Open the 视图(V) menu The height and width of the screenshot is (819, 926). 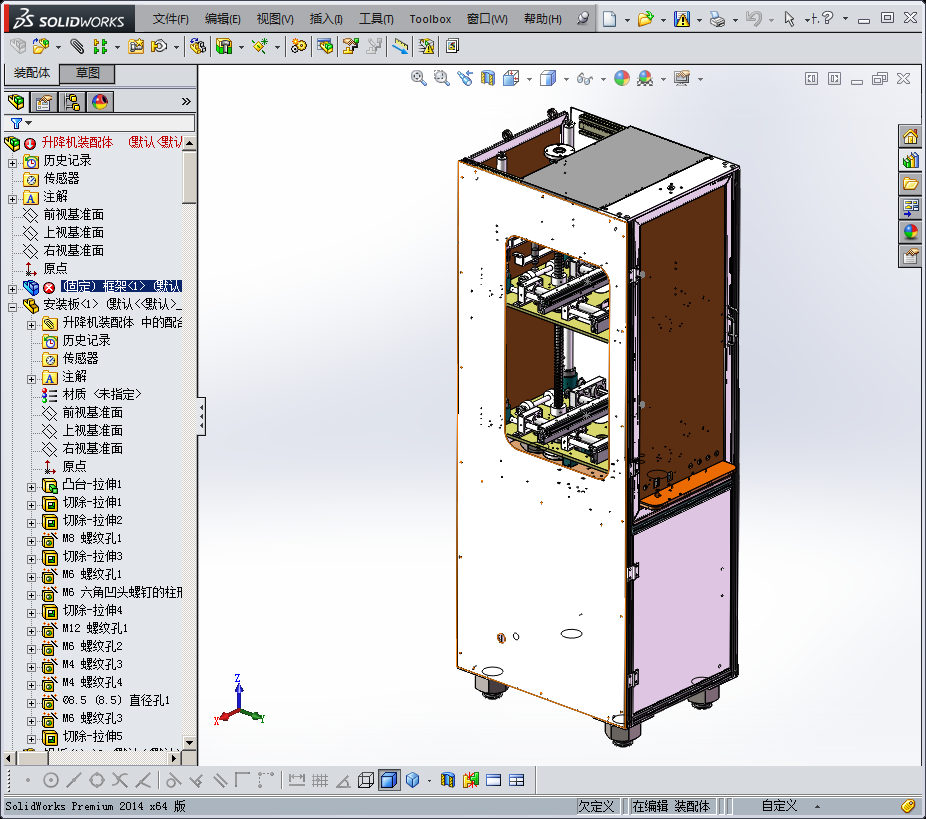pyautogui.click(x=275, y=19)
